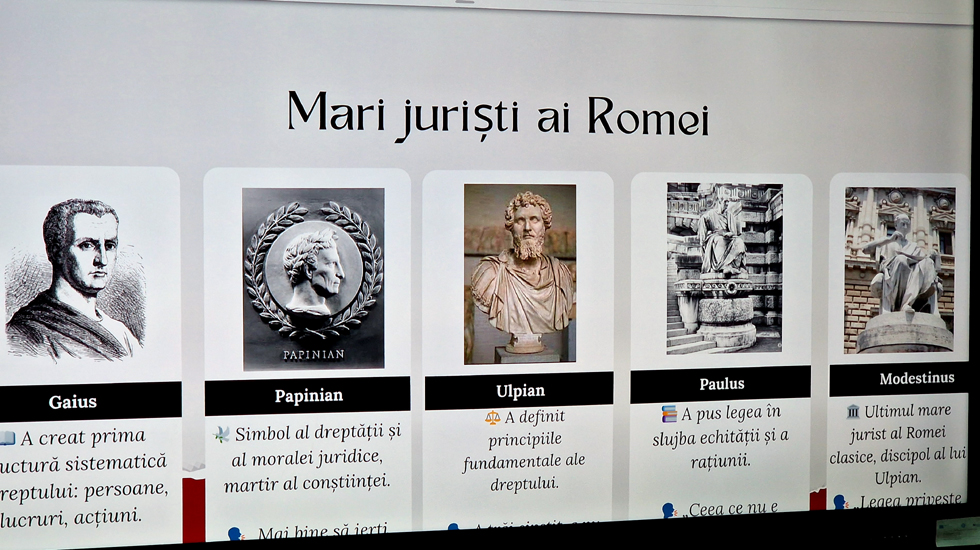
Task: Click the black Papinian name bar
Action: (308, 396)
